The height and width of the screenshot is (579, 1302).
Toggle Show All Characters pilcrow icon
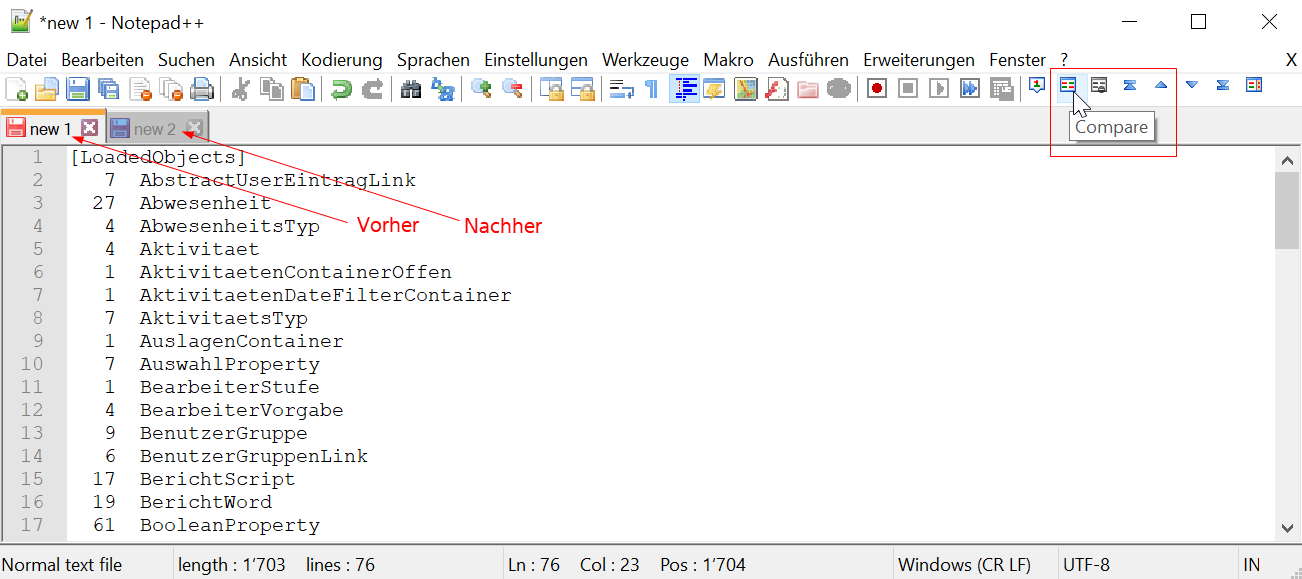[651, 89]
